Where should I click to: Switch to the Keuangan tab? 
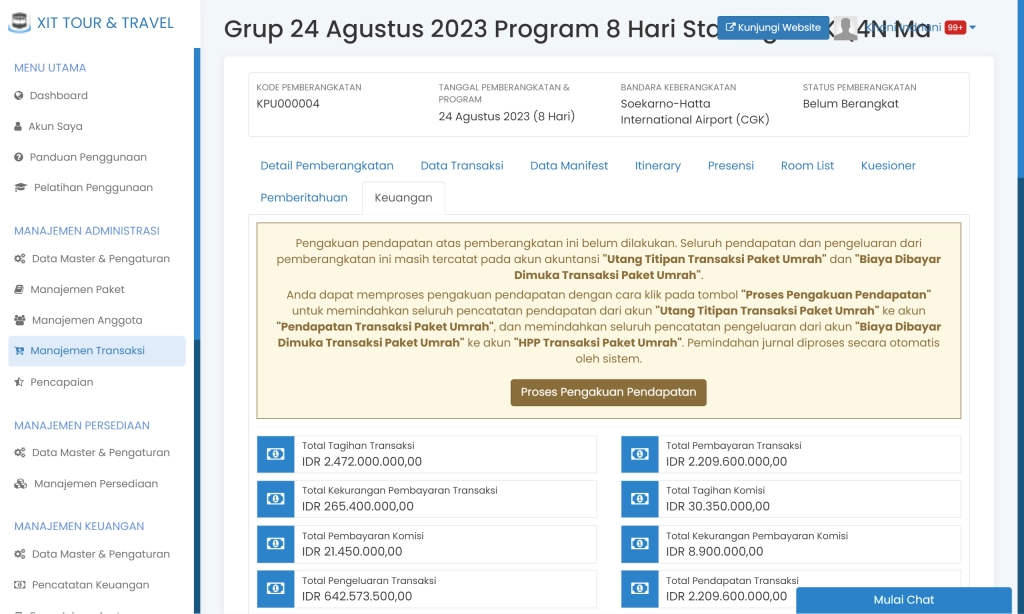403,197
